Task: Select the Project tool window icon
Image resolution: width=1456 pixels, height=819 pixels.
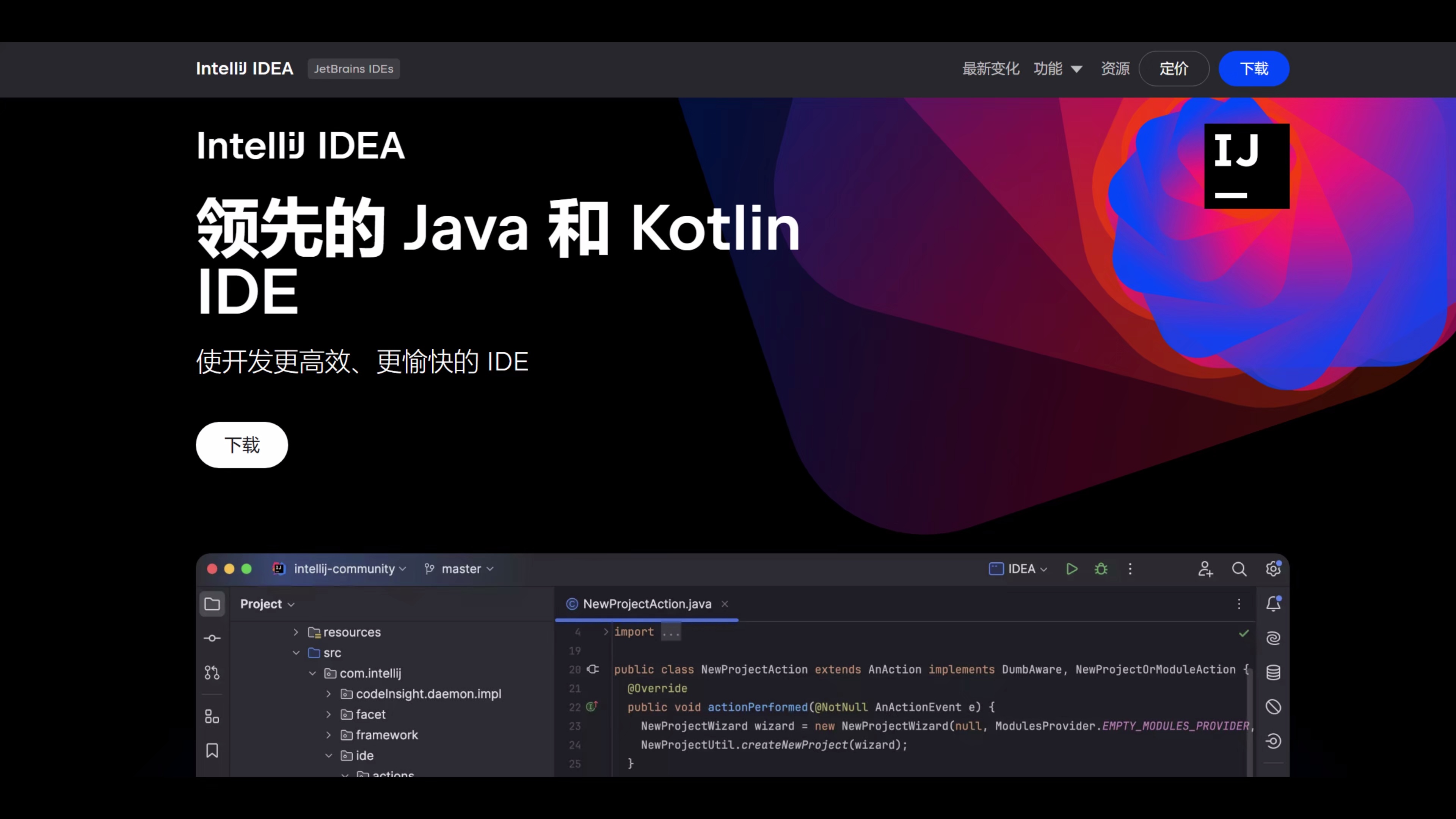Action: coord(212,604)
